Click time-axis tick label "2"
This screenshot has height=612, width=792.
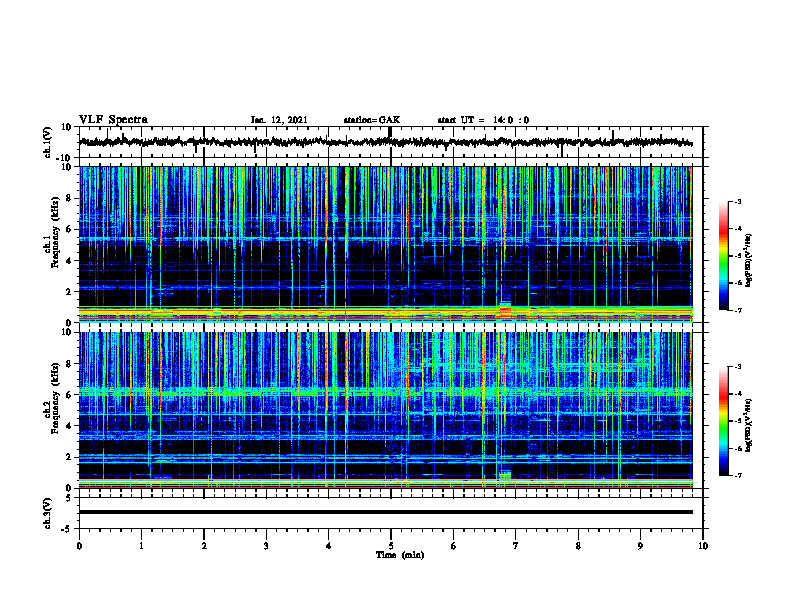(204, 546)
